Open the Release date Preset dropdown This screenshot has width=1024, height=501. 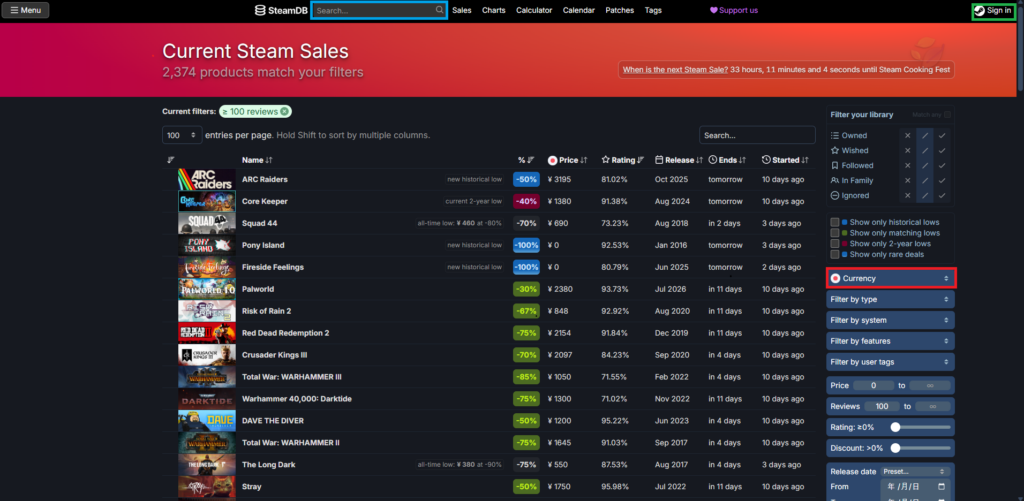915,472
